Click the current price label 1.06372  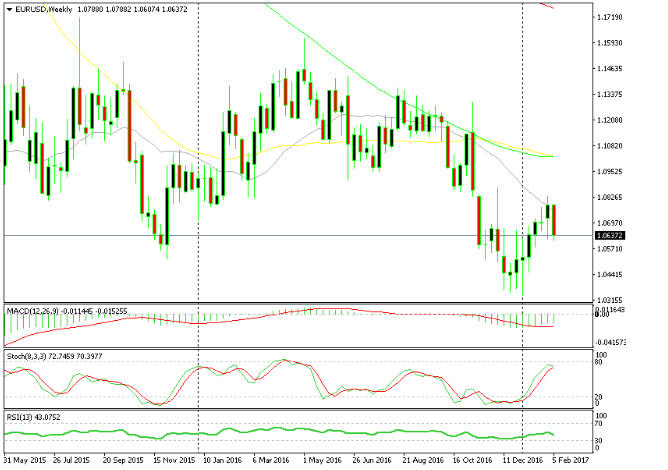click(x=610, y=236)
